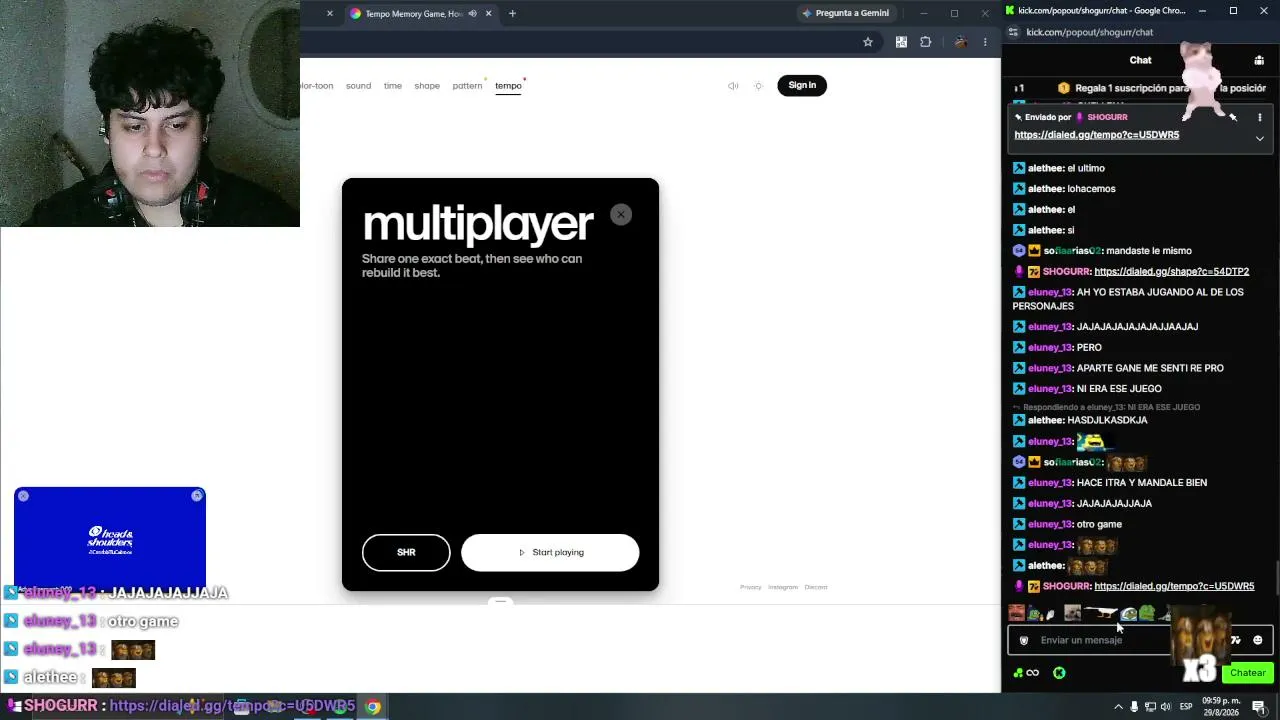1280x720 pixels.
Task: Open the pinned message three-dot menu
Action: (1260, 118)
